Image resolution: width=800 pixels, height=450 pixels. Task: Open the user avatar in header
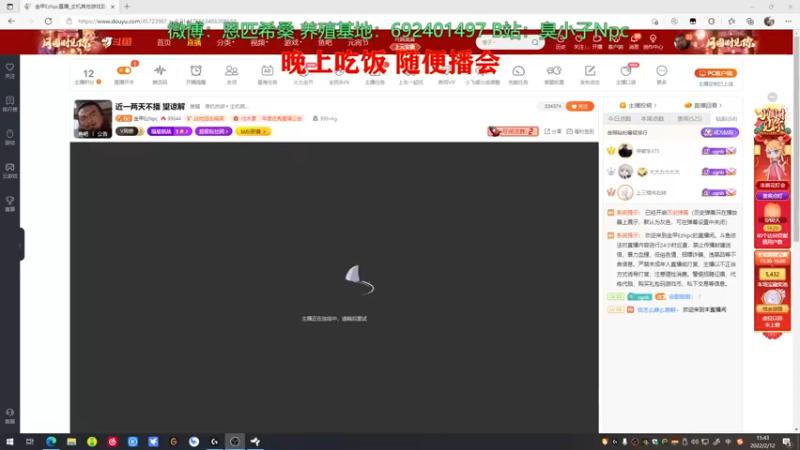pyautogui.click(x=682, y=42)
